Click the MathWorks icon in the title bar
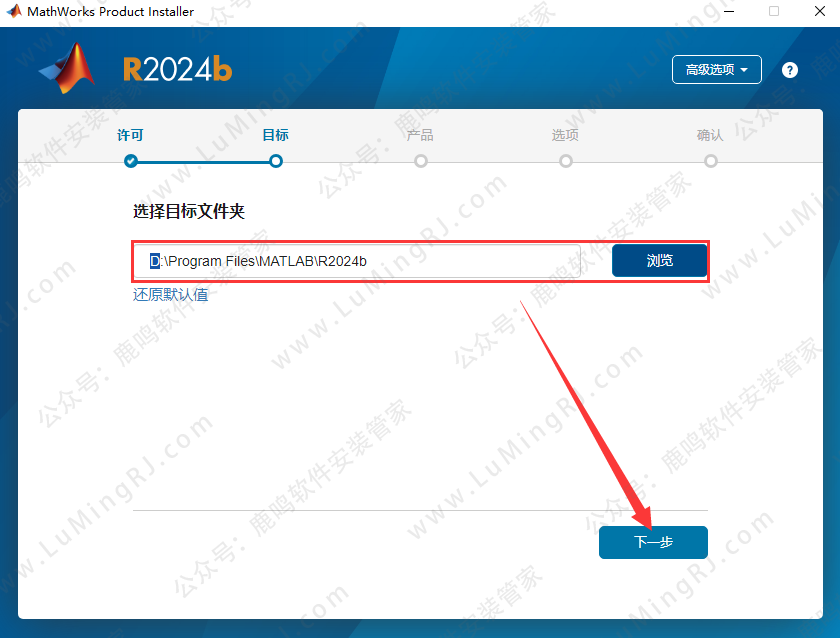 coord(14,11)
